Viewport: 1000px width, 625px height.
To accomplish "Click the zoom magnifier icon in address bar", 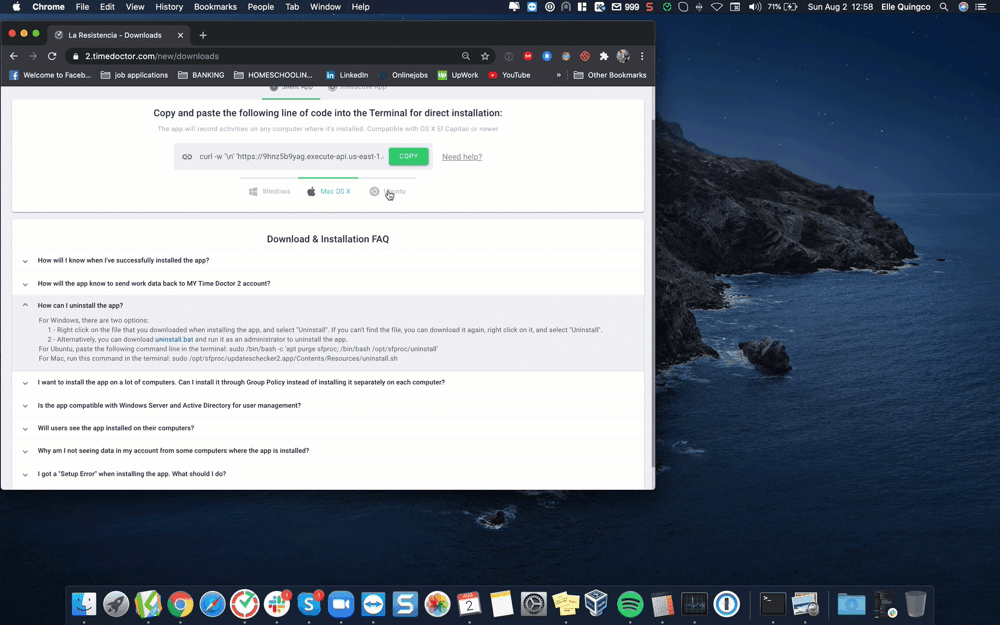I will [x=466, y=56].
